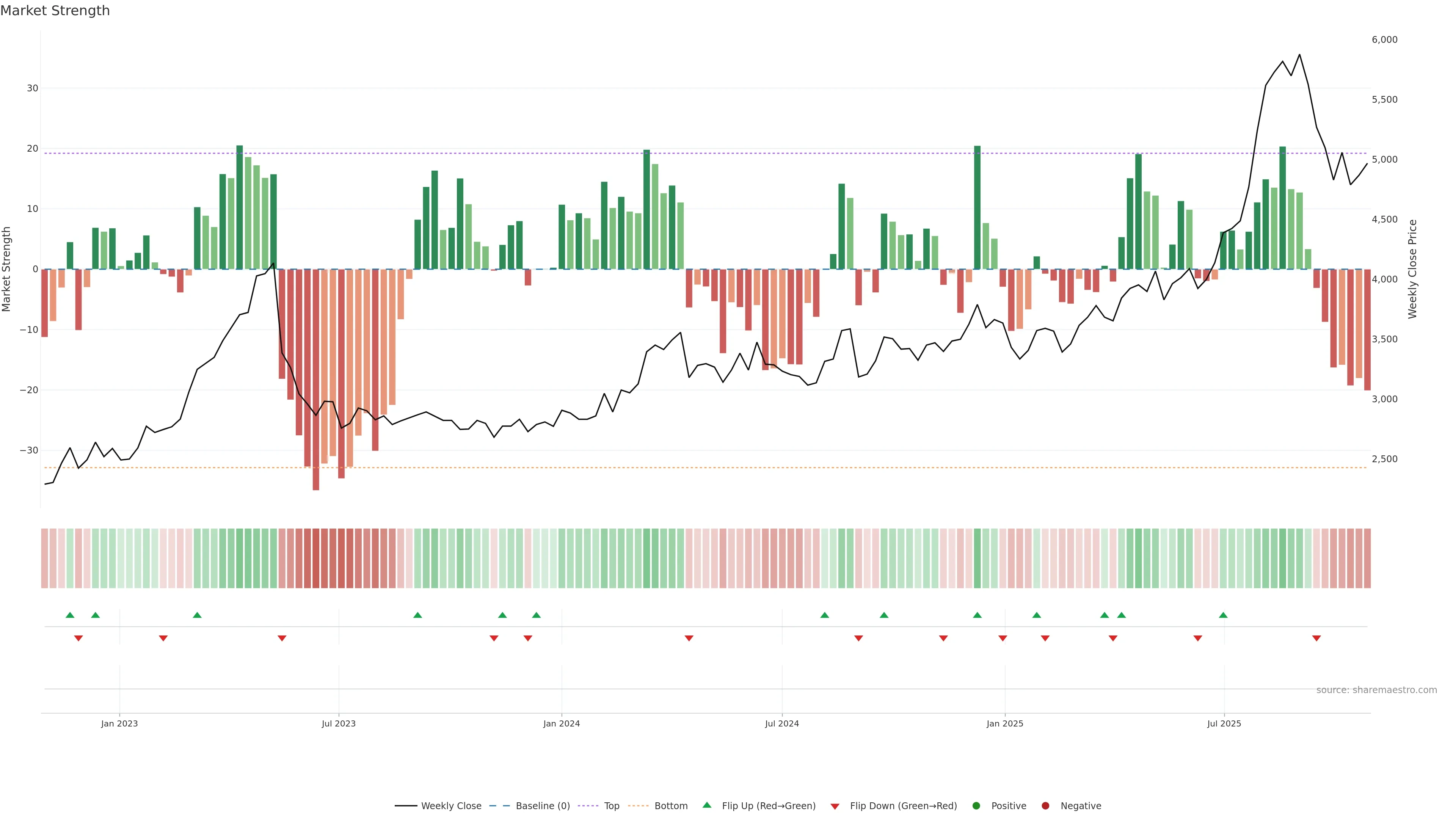Screen dimensions: 1456x819
Task: Click the rightmost heatmap strip cell
Action: point(1367,559)
